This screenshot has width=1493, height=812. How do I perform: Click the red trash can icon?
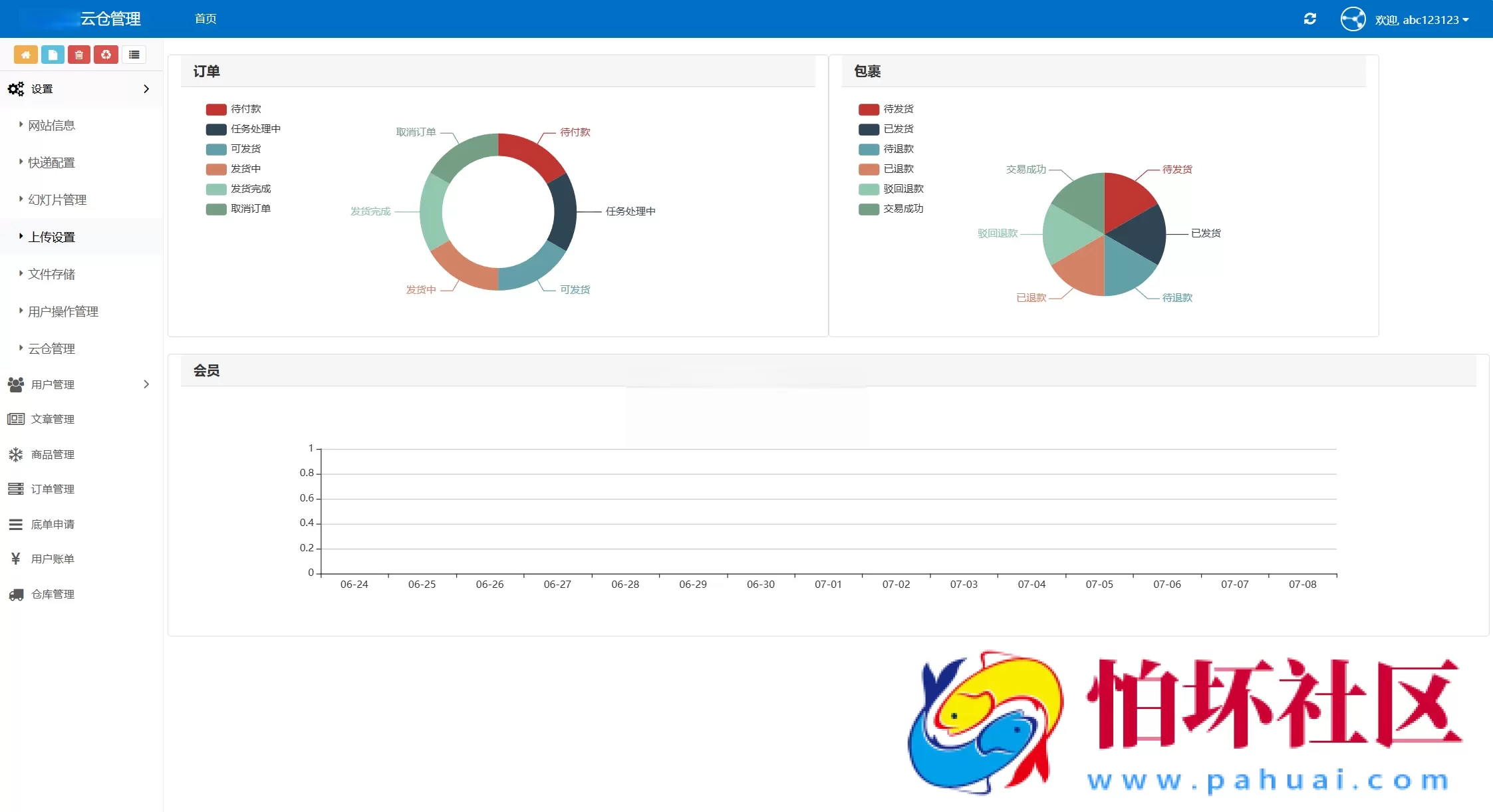79,55
